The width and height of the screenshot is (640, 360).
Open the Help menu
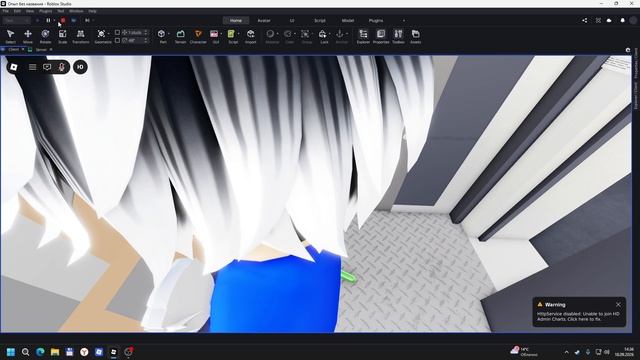93,11
